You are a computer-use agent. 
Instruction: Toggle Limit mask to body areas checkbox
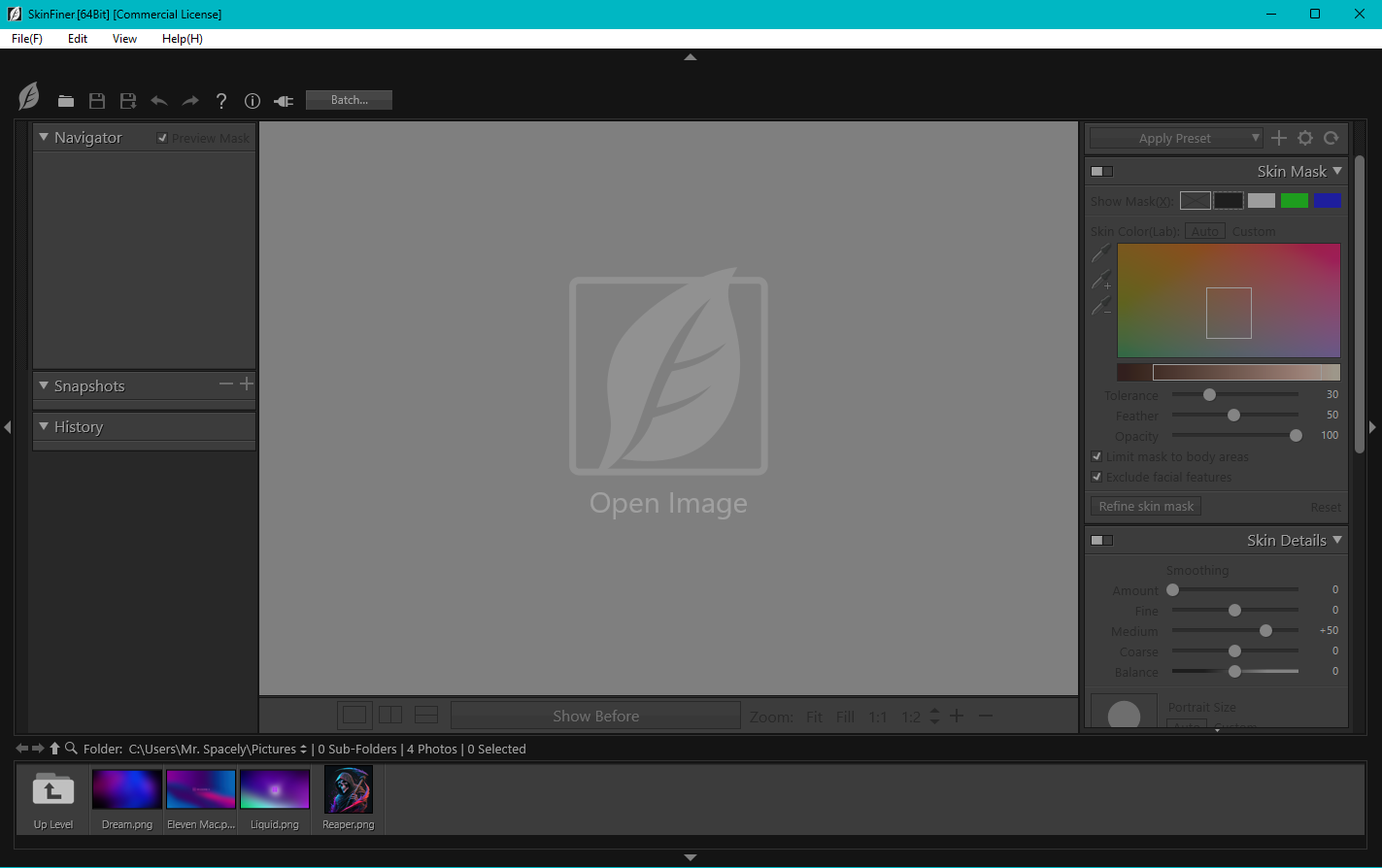coord(1096,456)
